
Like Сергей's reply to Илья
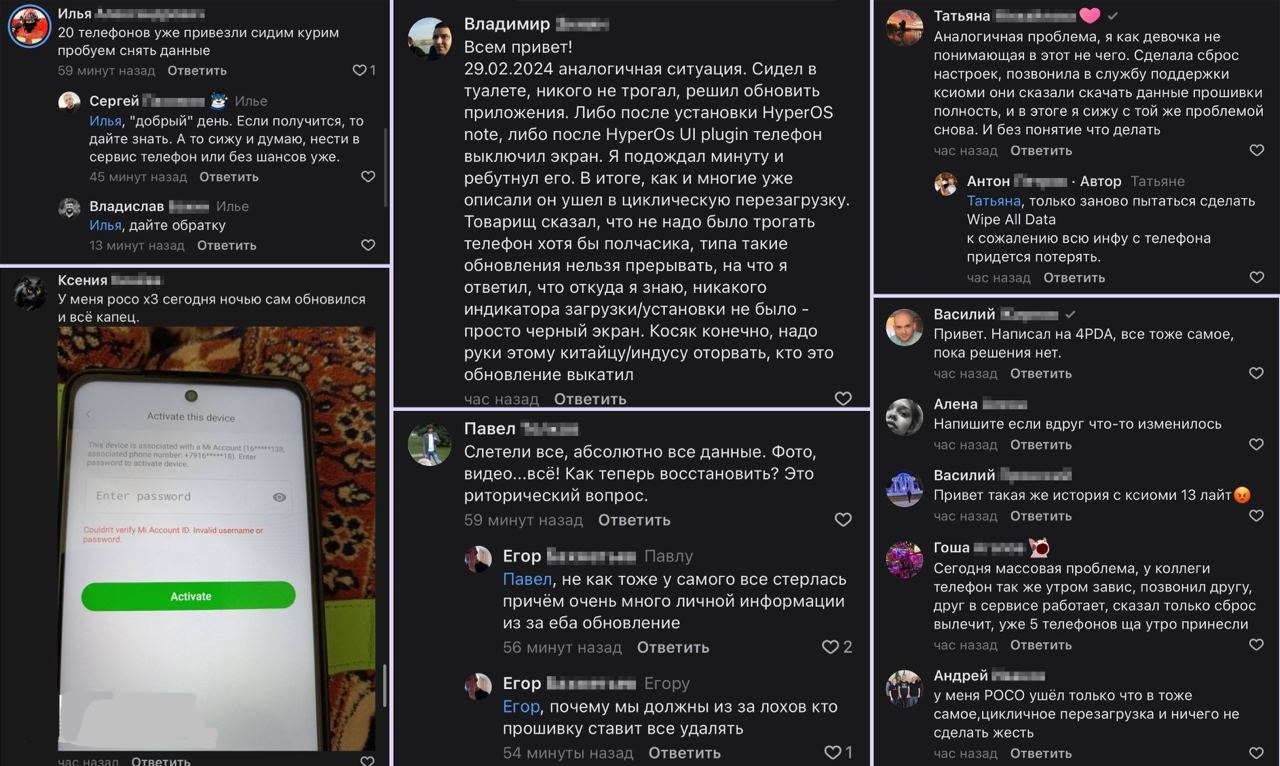(368, 176)
